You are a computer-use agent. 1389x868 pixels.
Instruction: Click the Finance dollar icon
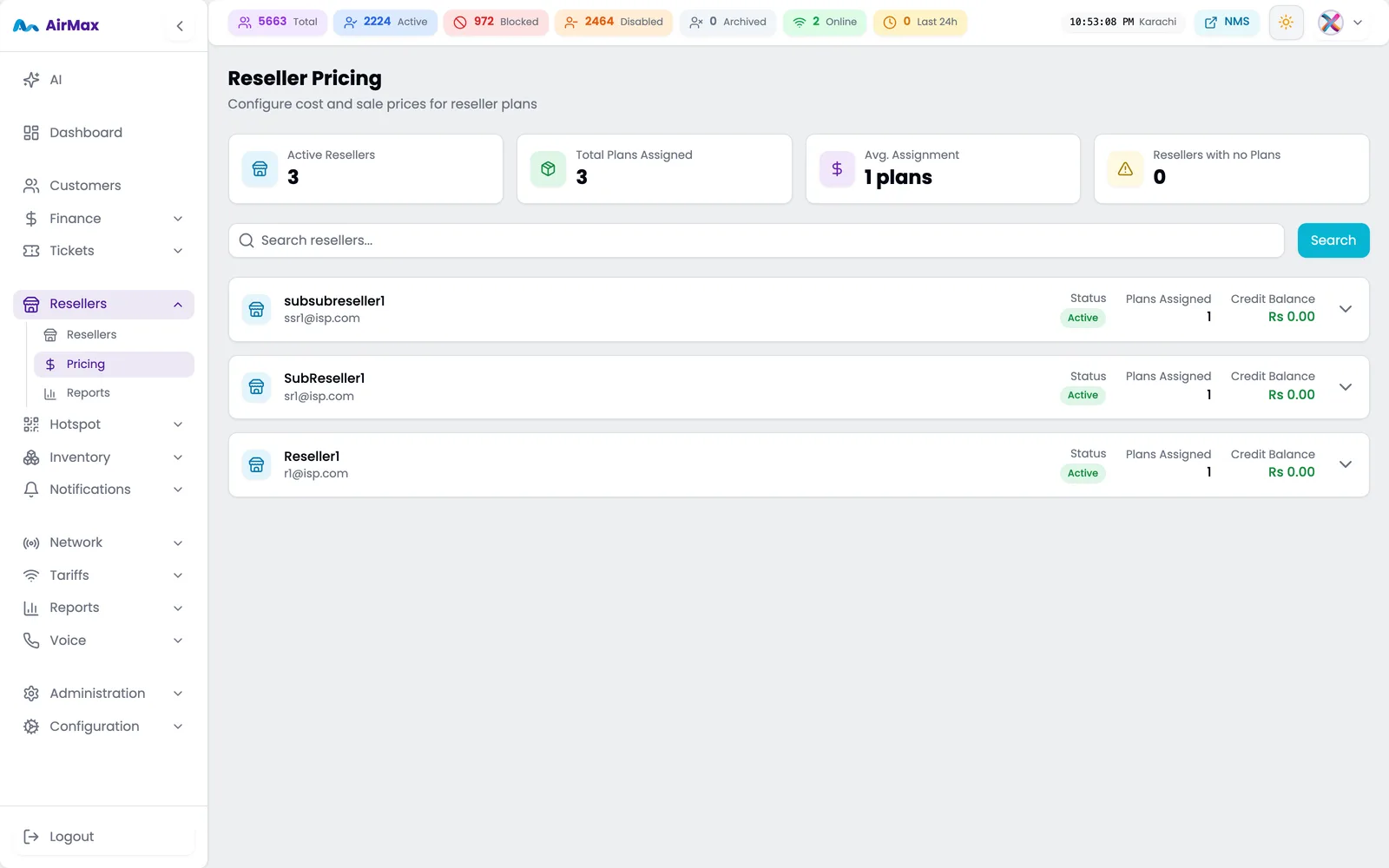click(x=31, y=219)
